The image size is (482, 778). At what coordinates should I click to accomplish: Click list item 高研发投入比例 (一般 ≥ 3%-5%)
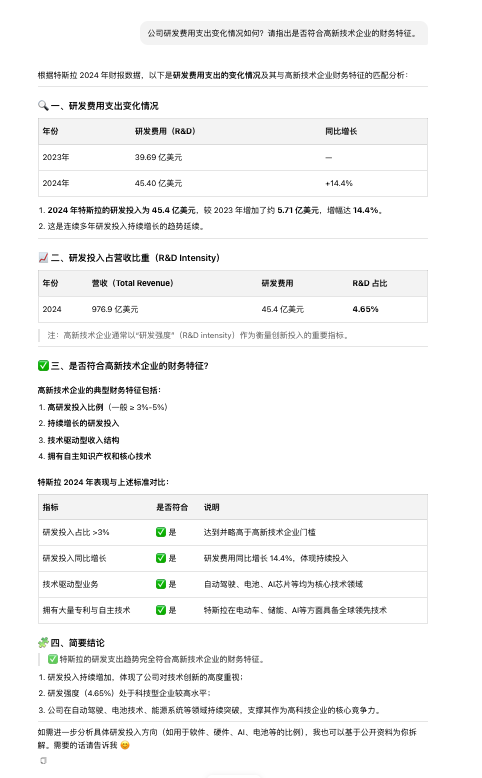coord(107,407)
